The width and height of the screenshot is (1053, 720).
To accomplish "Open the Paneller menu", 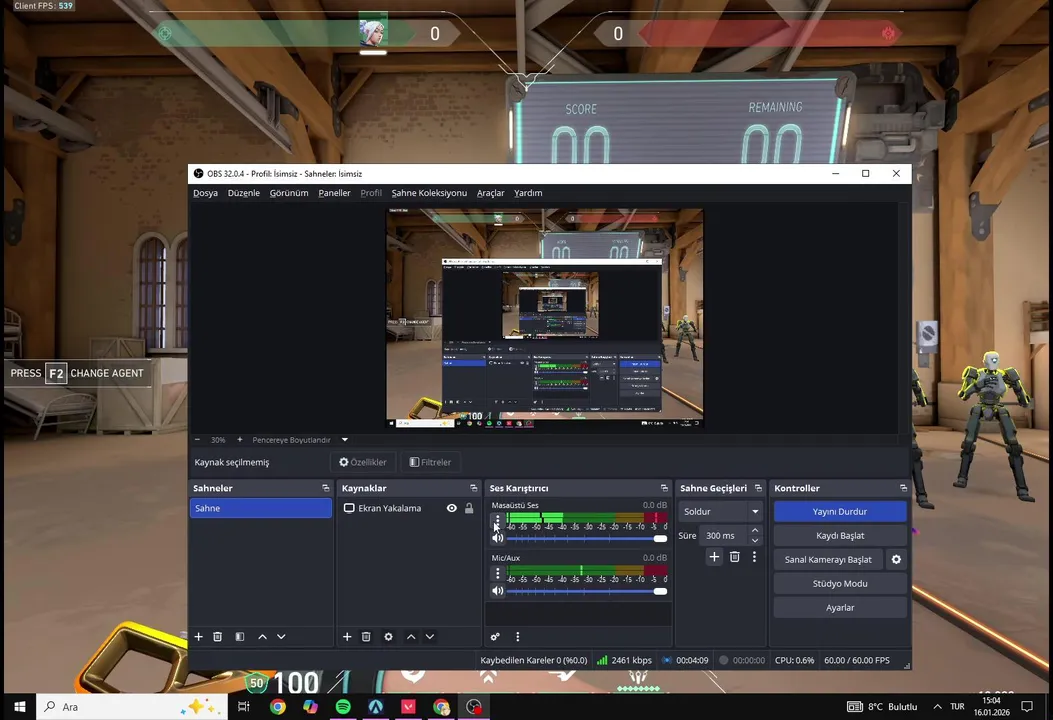I will point(334,193).
